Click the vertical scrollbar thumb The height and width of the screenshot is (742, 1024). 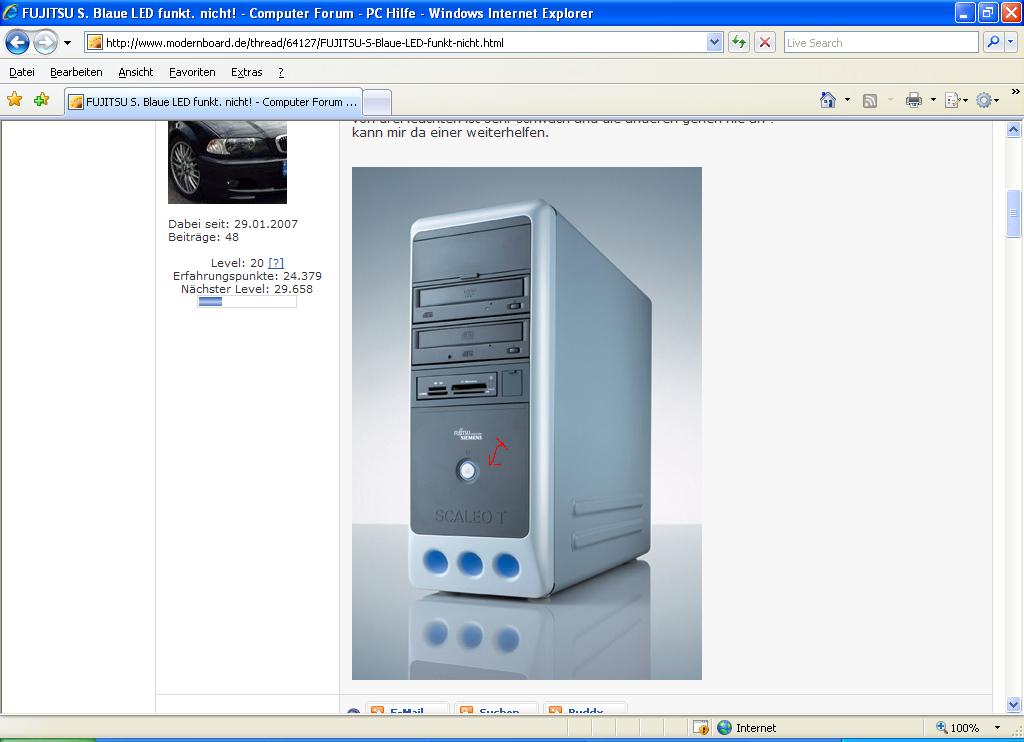(1013, 213)
